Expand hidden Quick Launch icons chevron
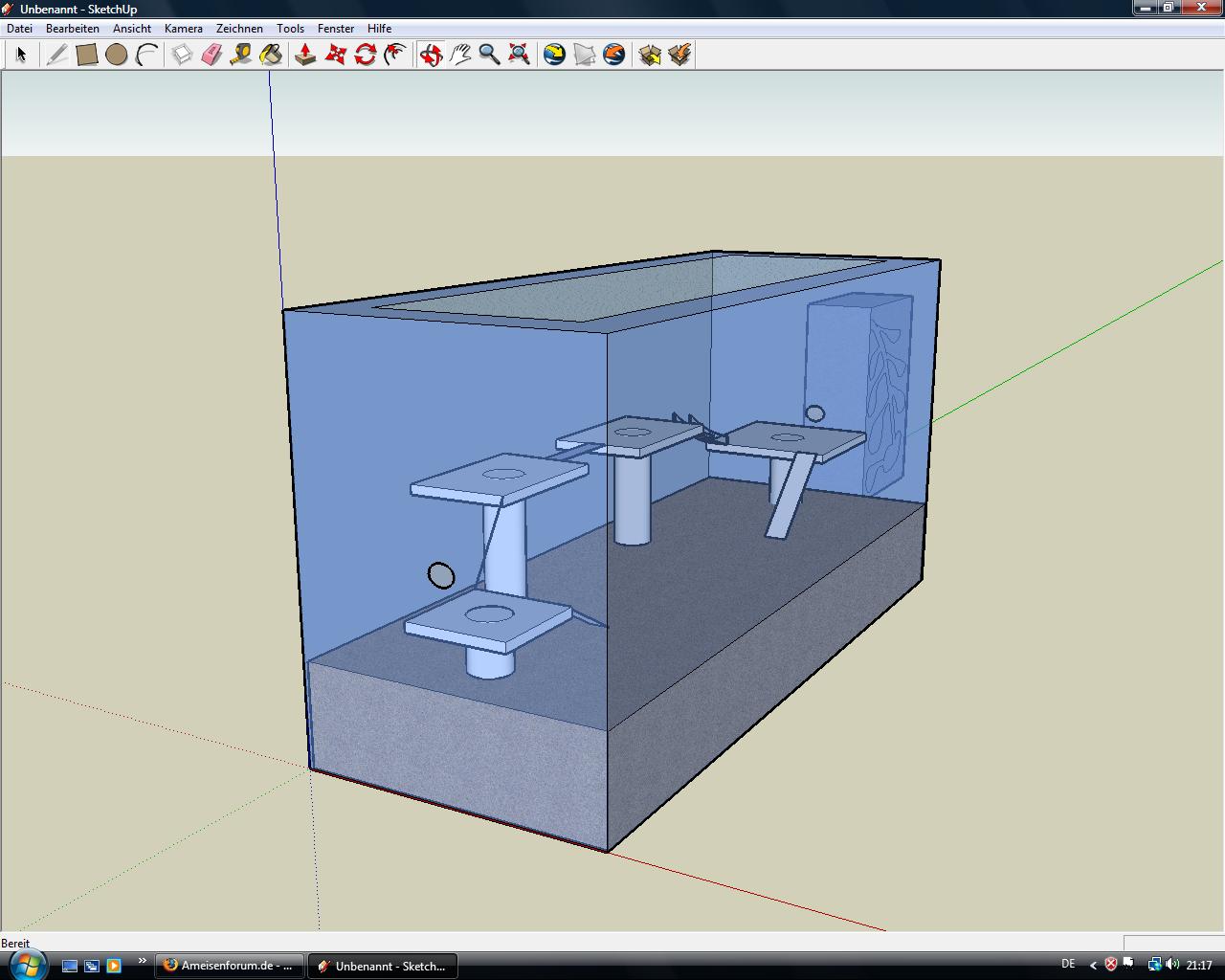Image resolution: width=1225 pixels, height=980 pixels. [x=143, y=962]
